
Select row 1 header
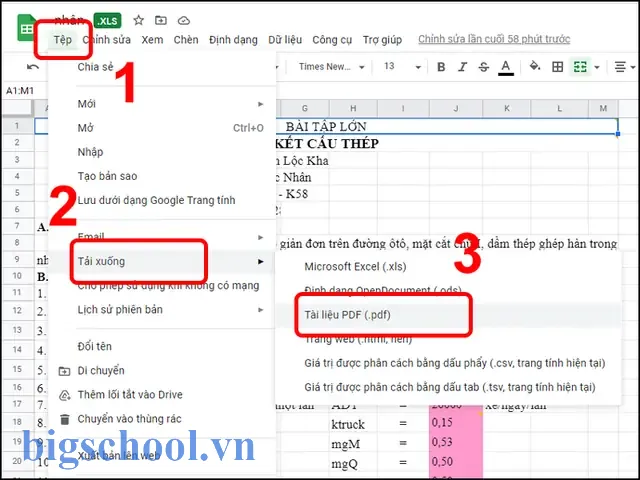[17, 125]
